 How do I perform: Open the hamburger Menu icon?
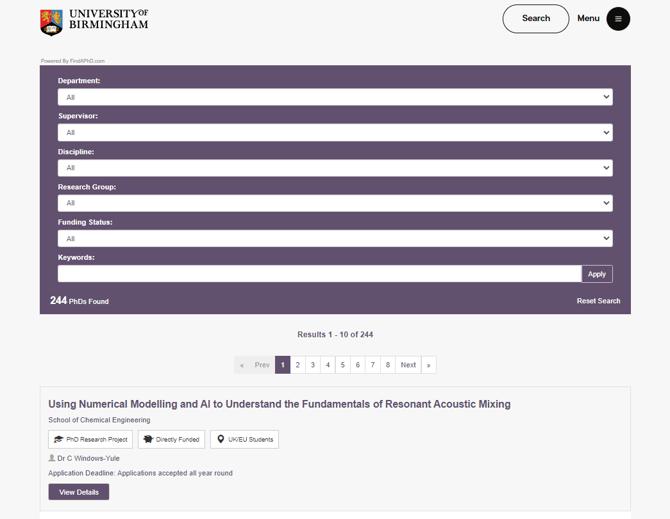pos(618,19)
